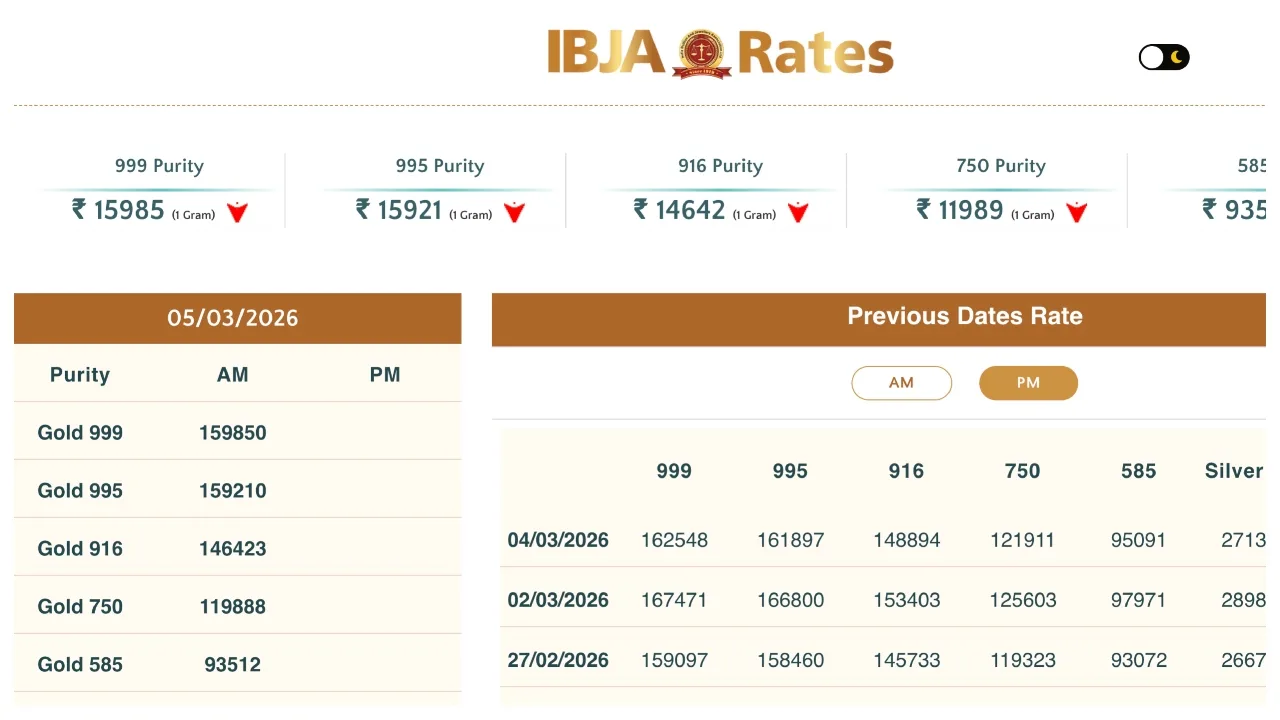Image resolution: width=1280 pixels, height=720 pixels.
Task: Click the rupee symbol on 750 Purity
Action: click(x=924, y=210)
